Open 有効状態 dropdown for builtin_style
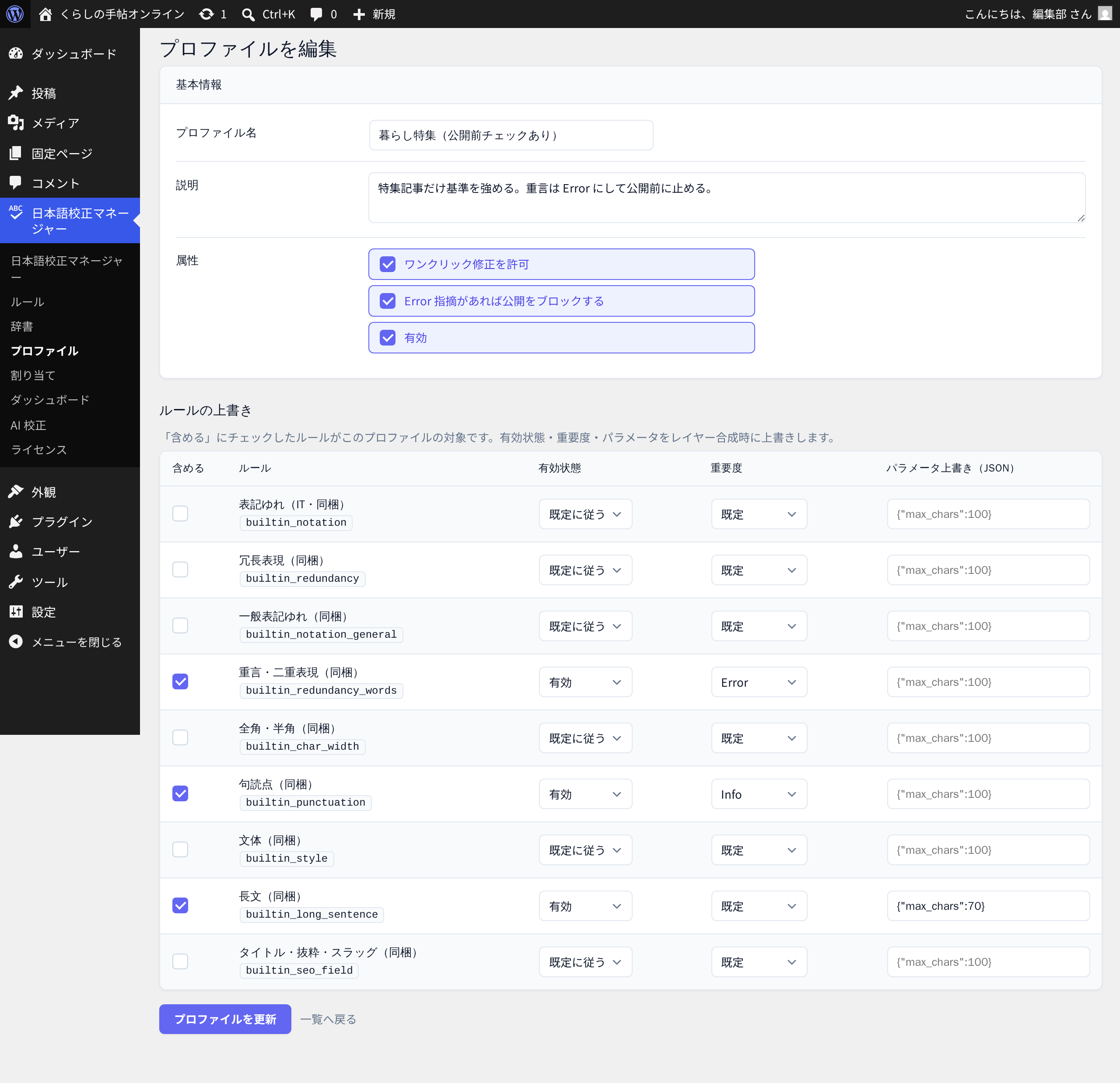Viewport: 1120px width, 1083px height. coord(586,850)
